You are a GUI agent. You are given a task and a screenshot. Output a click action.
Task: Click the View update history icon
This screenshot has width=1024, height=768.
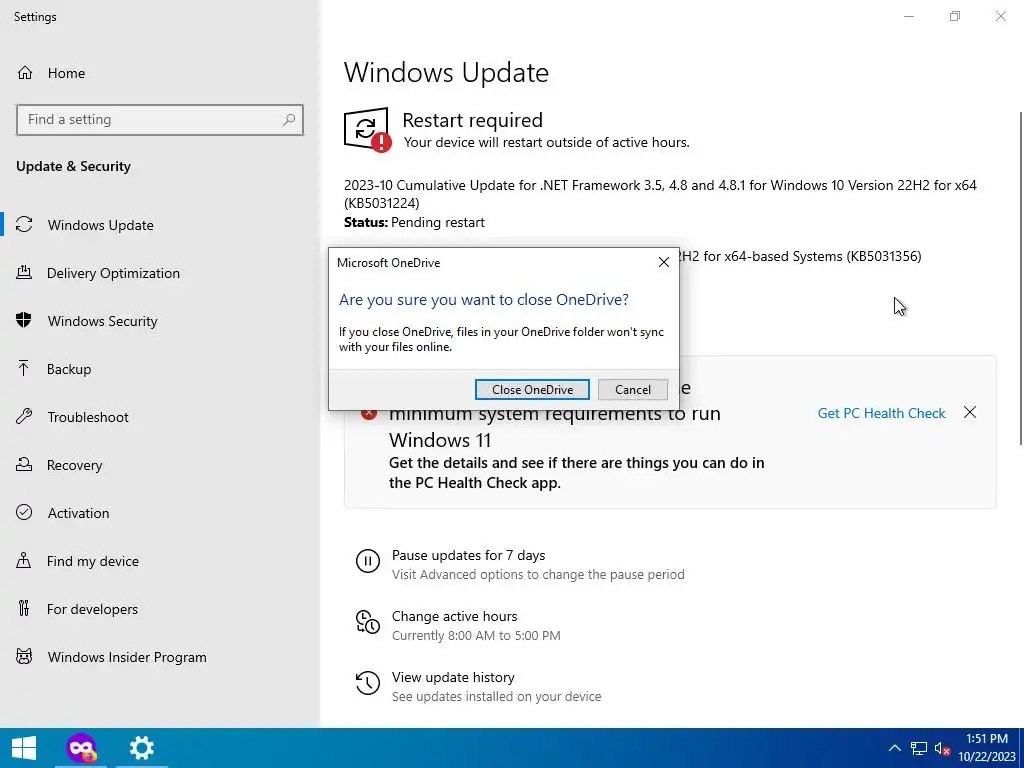point(368,683)
